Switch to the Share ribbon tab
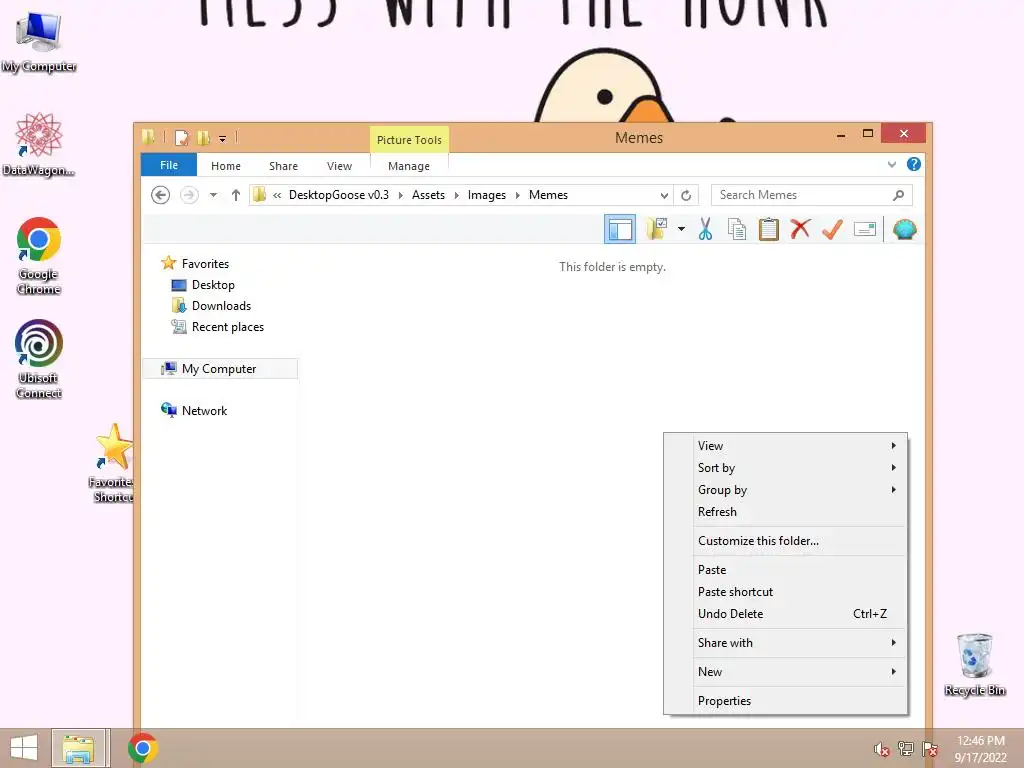Image resolution: width=1024 pixels, height=768 pixels. [x=283, y=166]
